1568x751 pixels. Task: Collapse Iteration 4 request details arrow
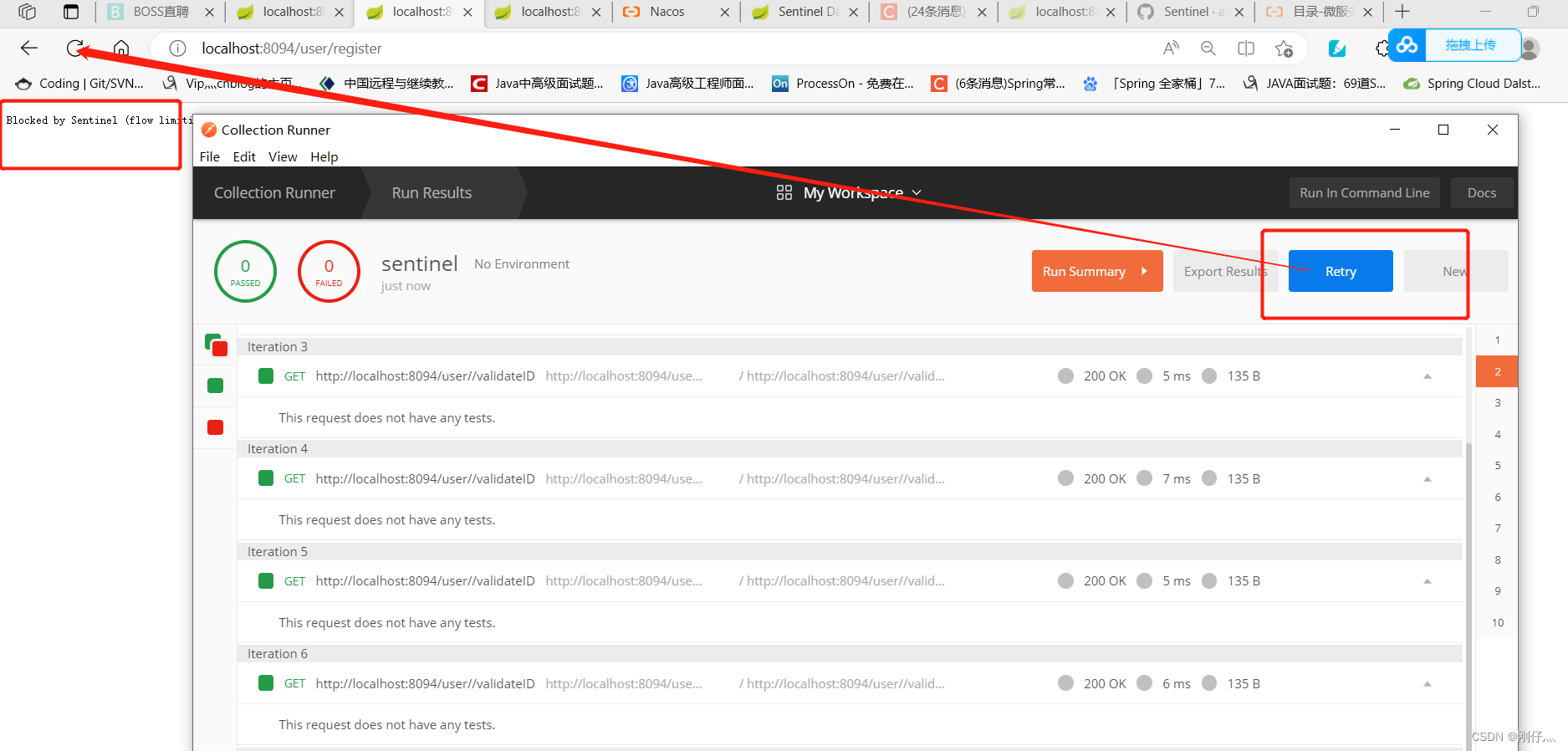(x=1428, y=479)
